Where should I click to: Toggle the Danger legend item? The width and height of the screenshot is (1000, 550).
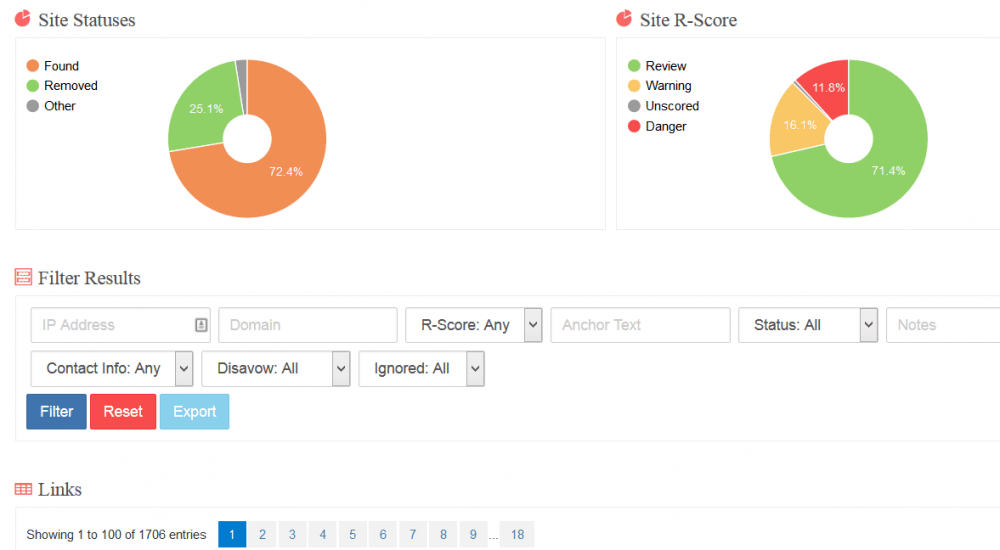pos(657,126)
